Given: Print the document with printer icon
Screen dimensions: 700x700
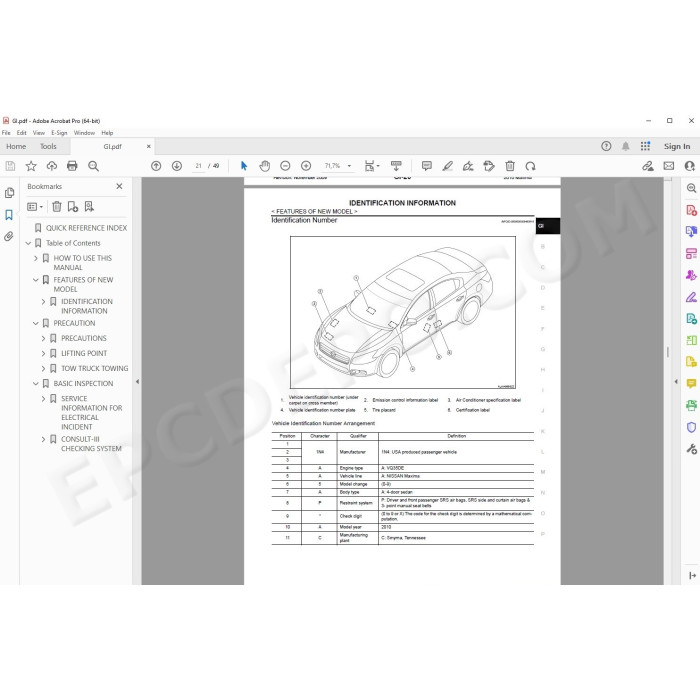Looking at the screenshot, I should point(72,166).
